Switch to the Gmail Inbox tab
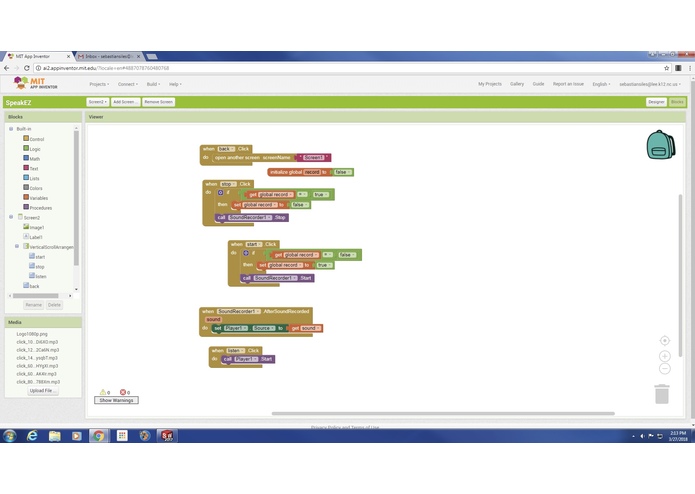Viewport: 695px width, 494px height. tap(109, 56)
